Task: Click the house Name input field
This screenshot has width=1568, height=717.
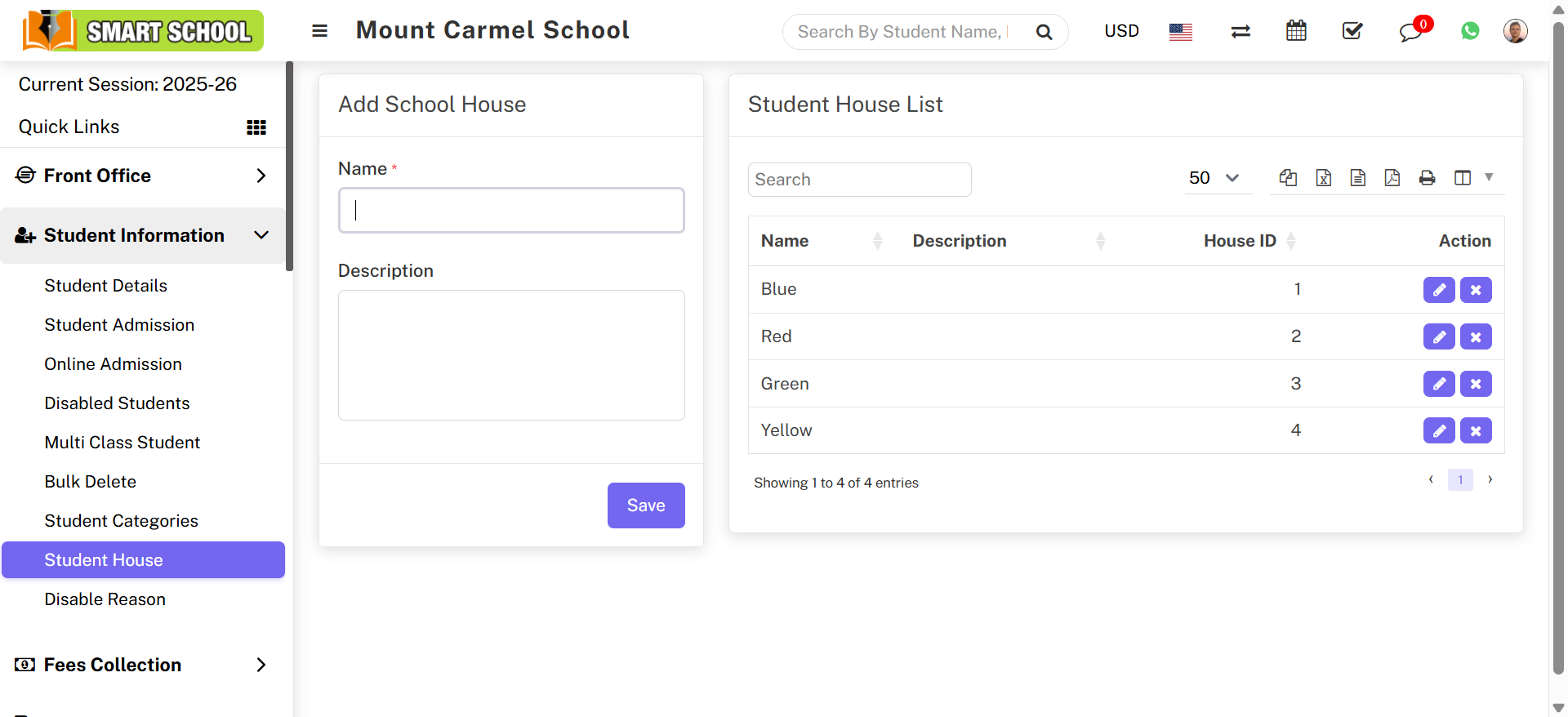Action: pyautogui.click(x=511, y=211)
